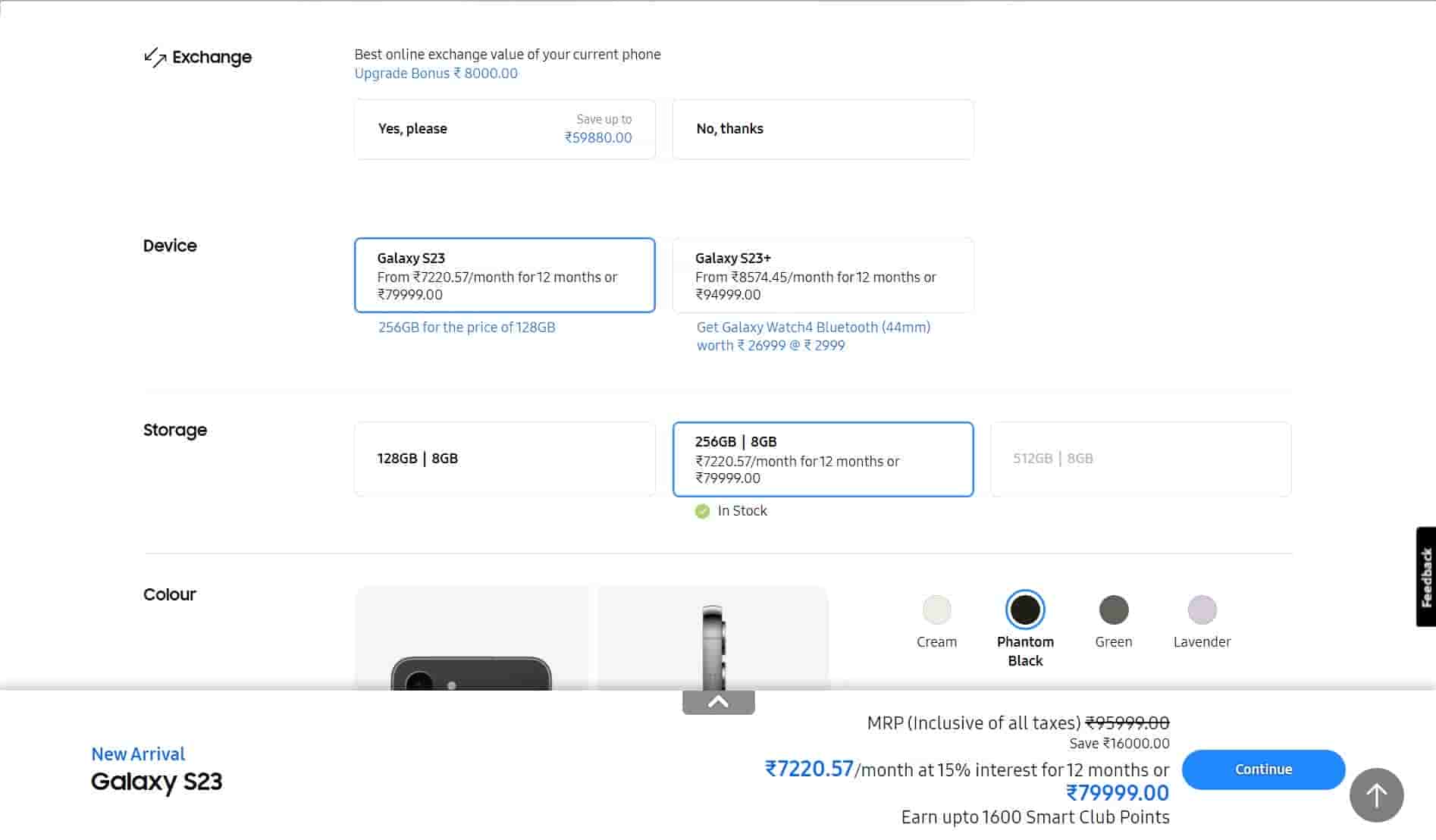Click the scroll-to-top arrow icon
Viewport: 1436px width, 840px height.
point(1376,795)
